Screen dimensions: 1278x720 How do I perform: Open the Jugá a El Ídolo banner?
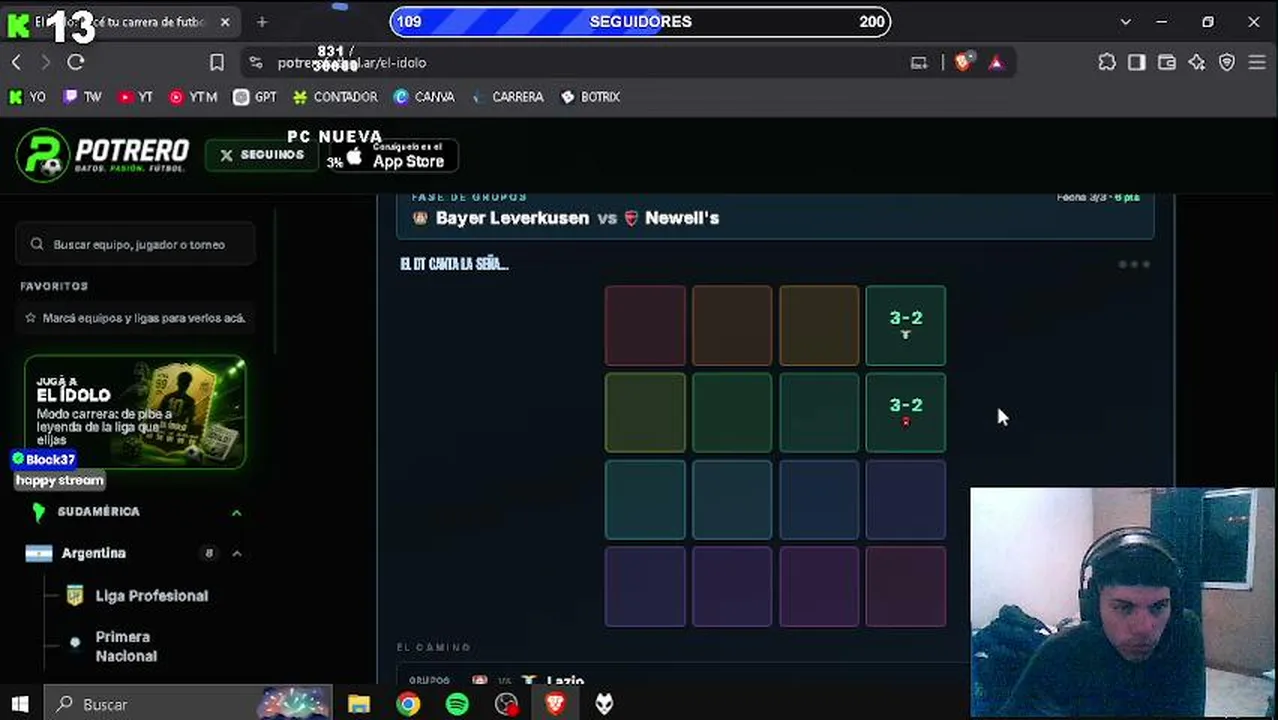(135, 412)
